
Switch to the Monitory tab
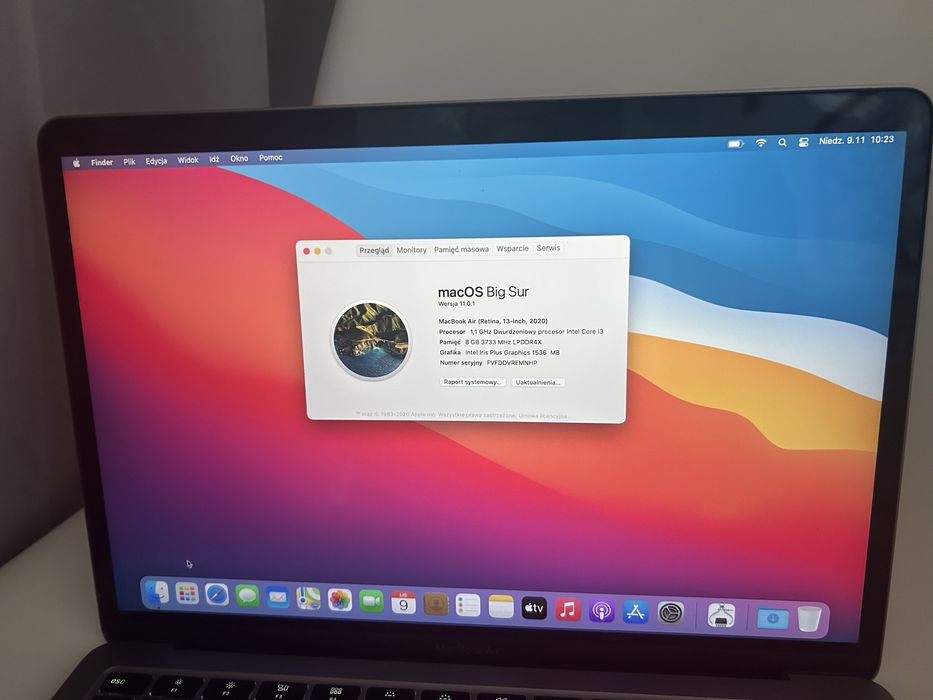tap(411, 250)
